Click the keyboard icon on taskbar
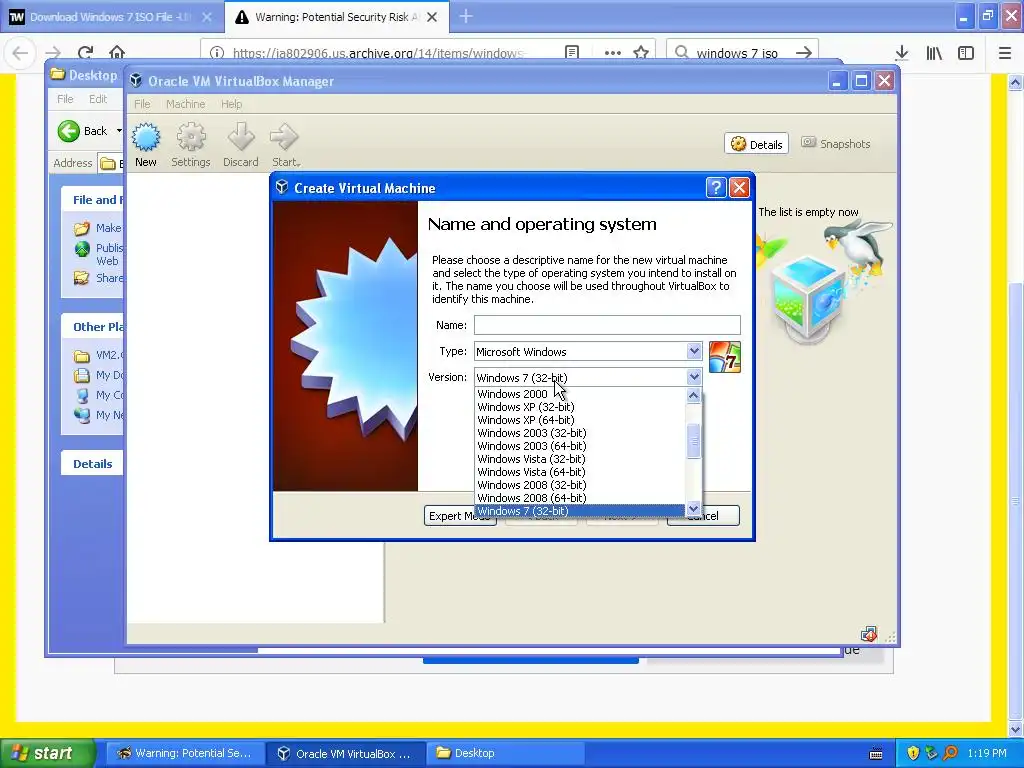The width and height of the screenshot is (1024, 768). [876, 754]
